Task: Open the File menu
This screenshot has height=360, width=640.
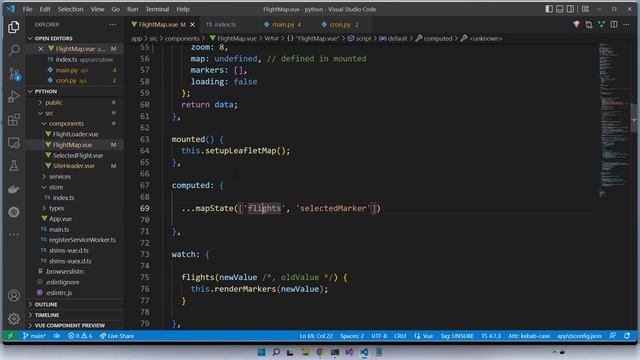Action: coord(27,9)
